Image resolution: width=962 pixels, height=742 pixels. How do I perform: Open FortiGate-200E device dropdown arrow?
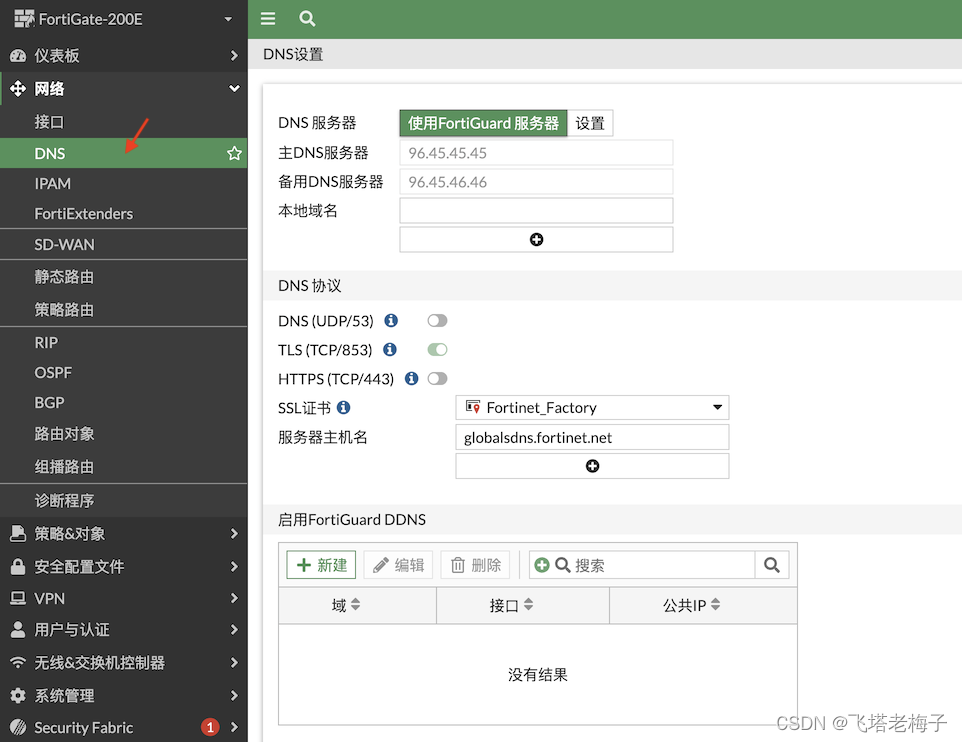(228, 19)
